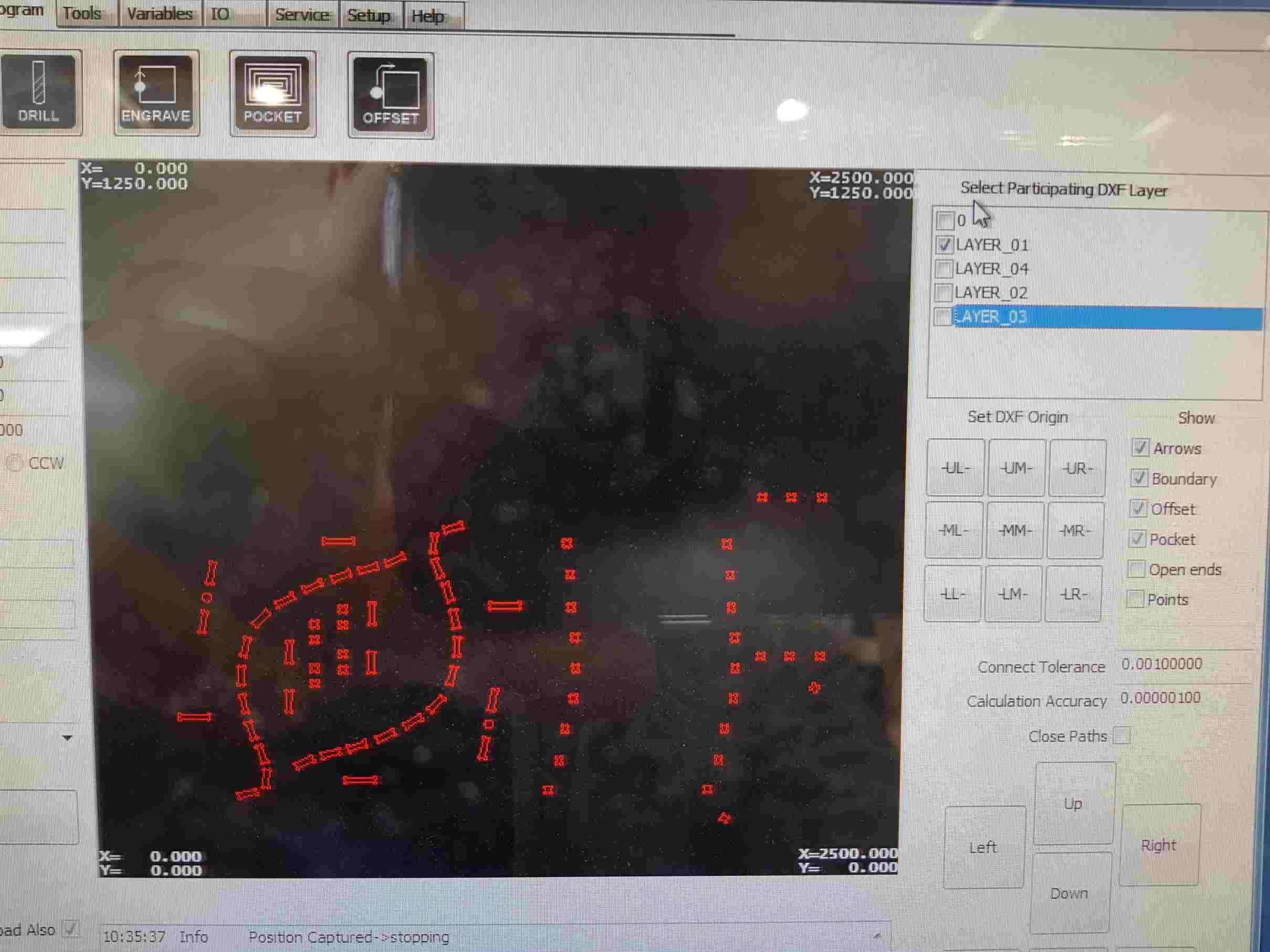Click the Left move button
The image size is (1270, 952).
tap(983, 847)
